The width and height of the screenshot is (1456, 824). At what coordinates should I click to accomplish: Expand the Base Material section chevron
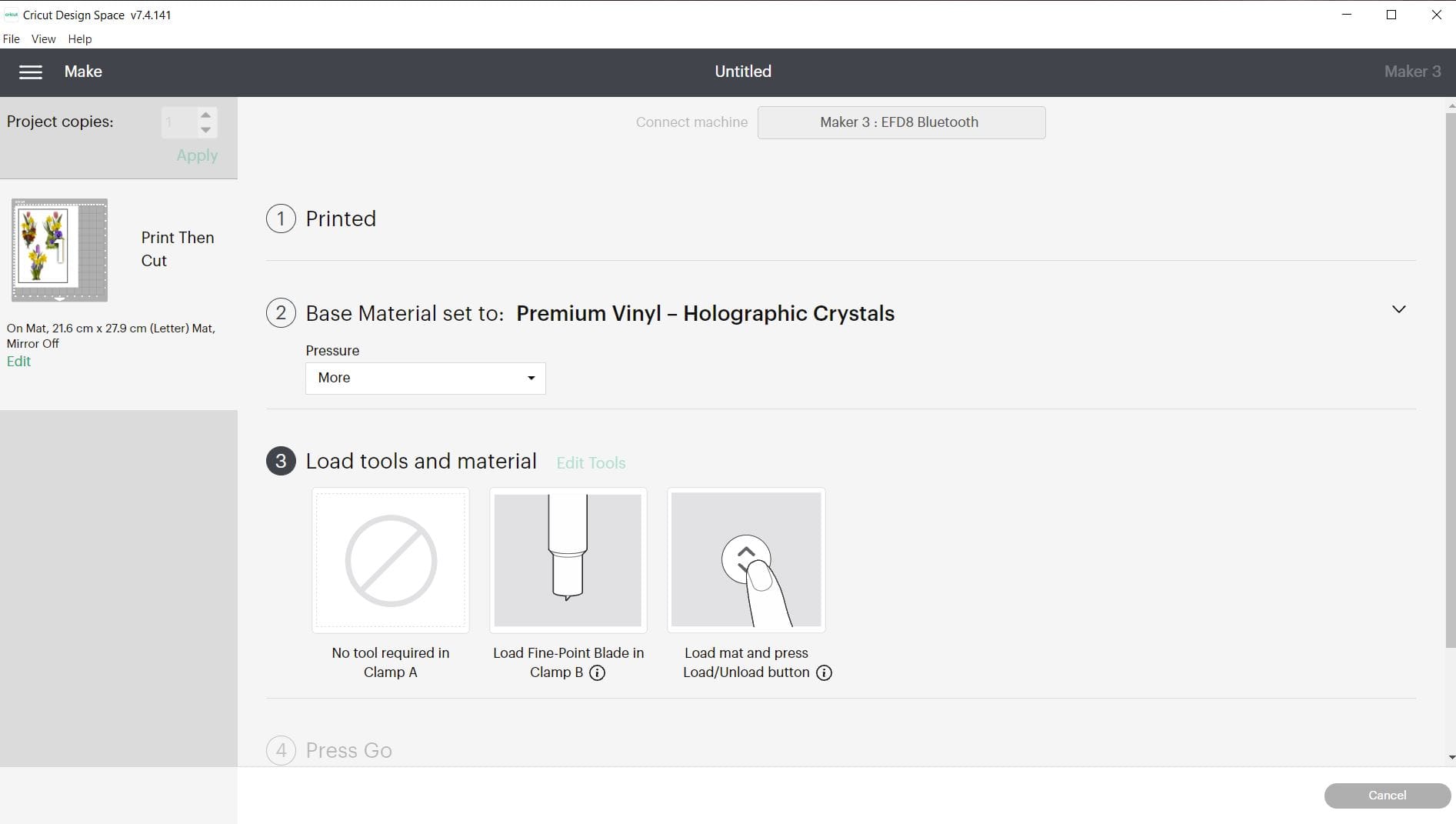coord(1398,309)
